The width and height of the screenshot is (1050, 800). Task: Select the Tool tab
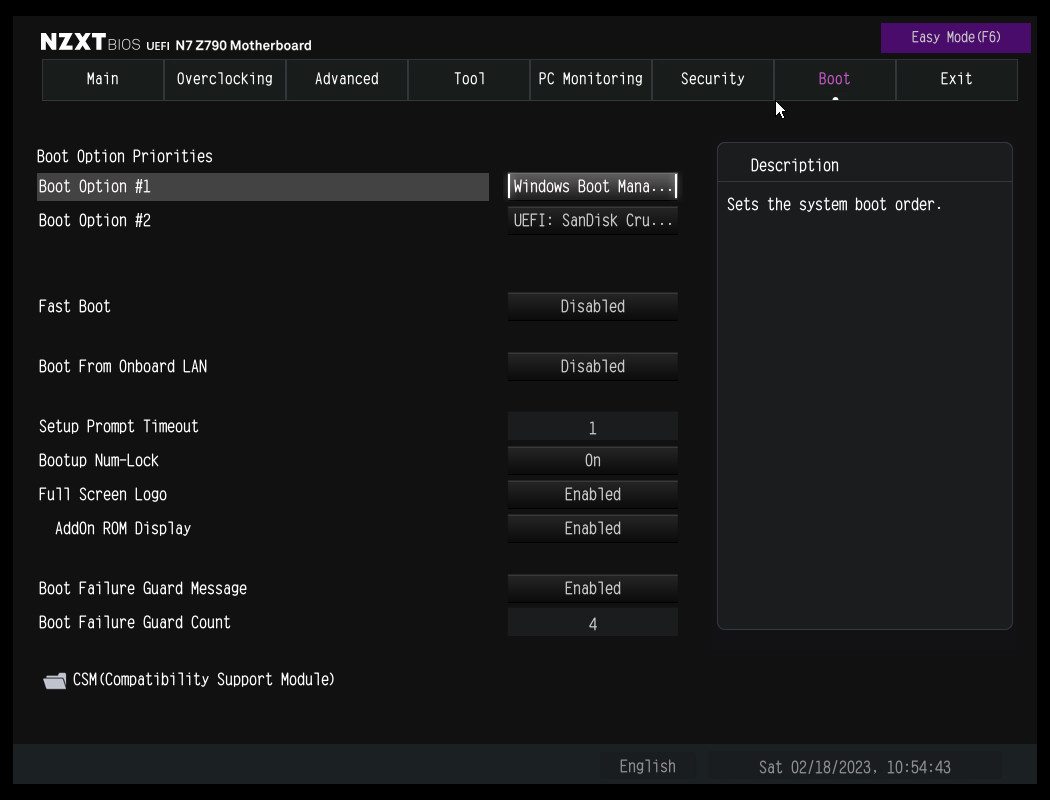click(469, 79)
